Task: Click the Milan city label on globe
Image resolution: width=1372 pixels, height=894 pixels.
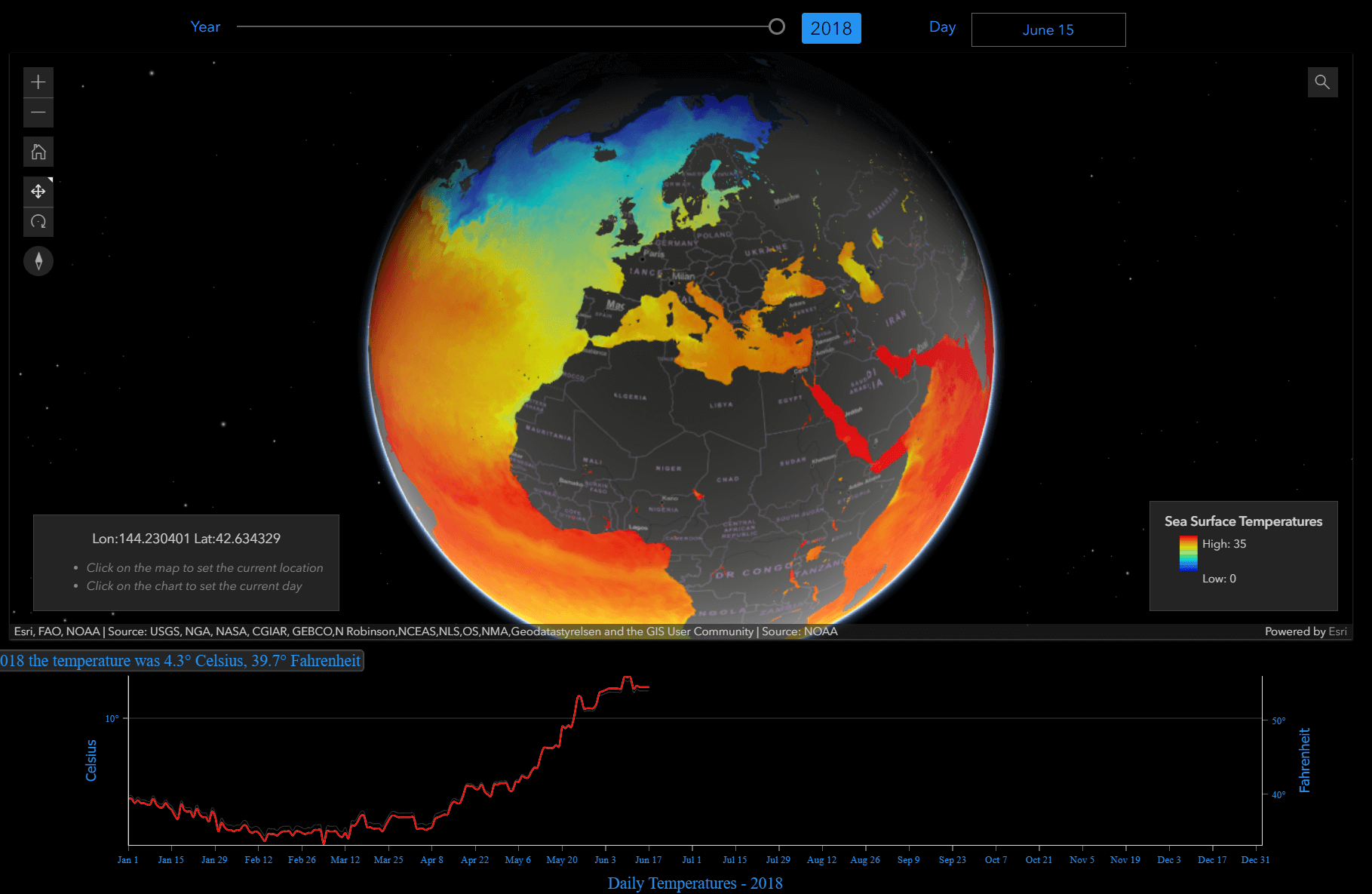Action: click(683, 276)
